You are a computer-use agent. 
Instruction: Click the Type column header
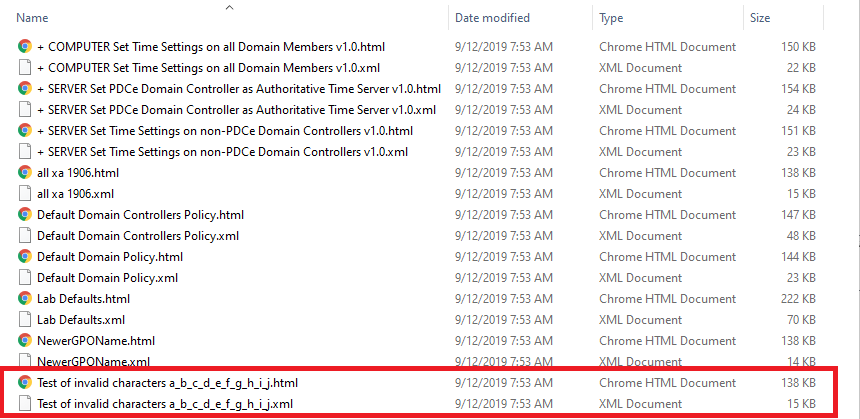[612, 18]
